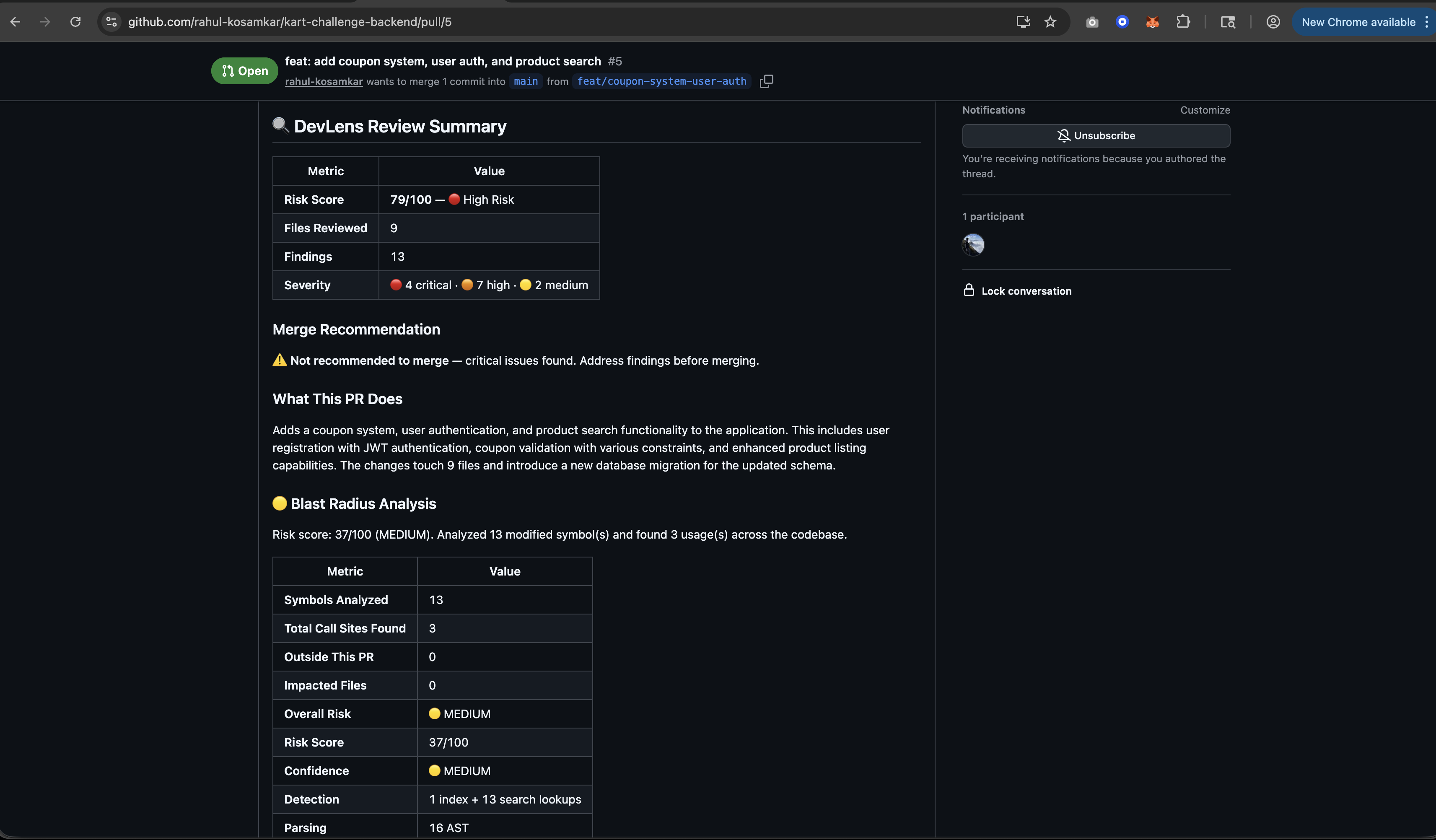Click the address bar URL field
The image size is (1436, 840).
coord(513,22)
